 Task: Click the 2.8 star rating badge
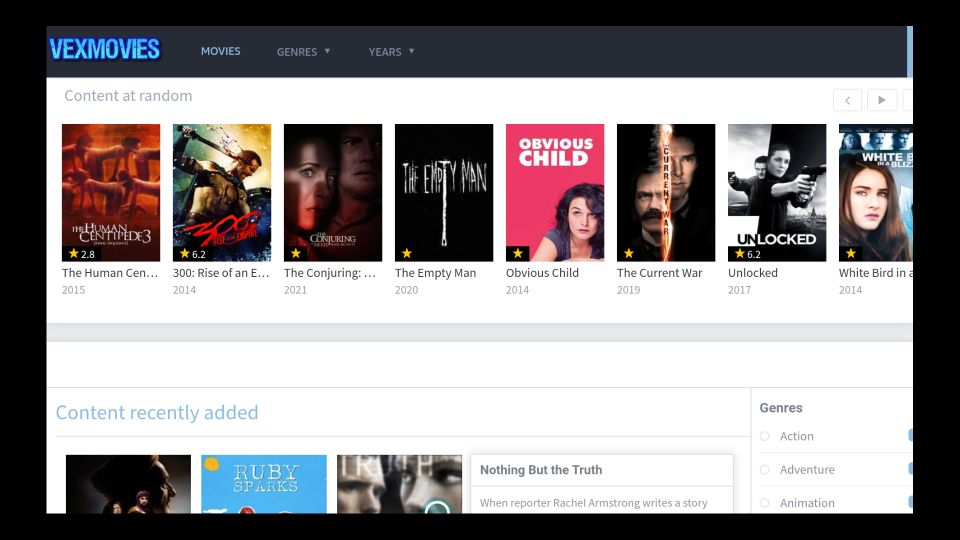[81, 253]
